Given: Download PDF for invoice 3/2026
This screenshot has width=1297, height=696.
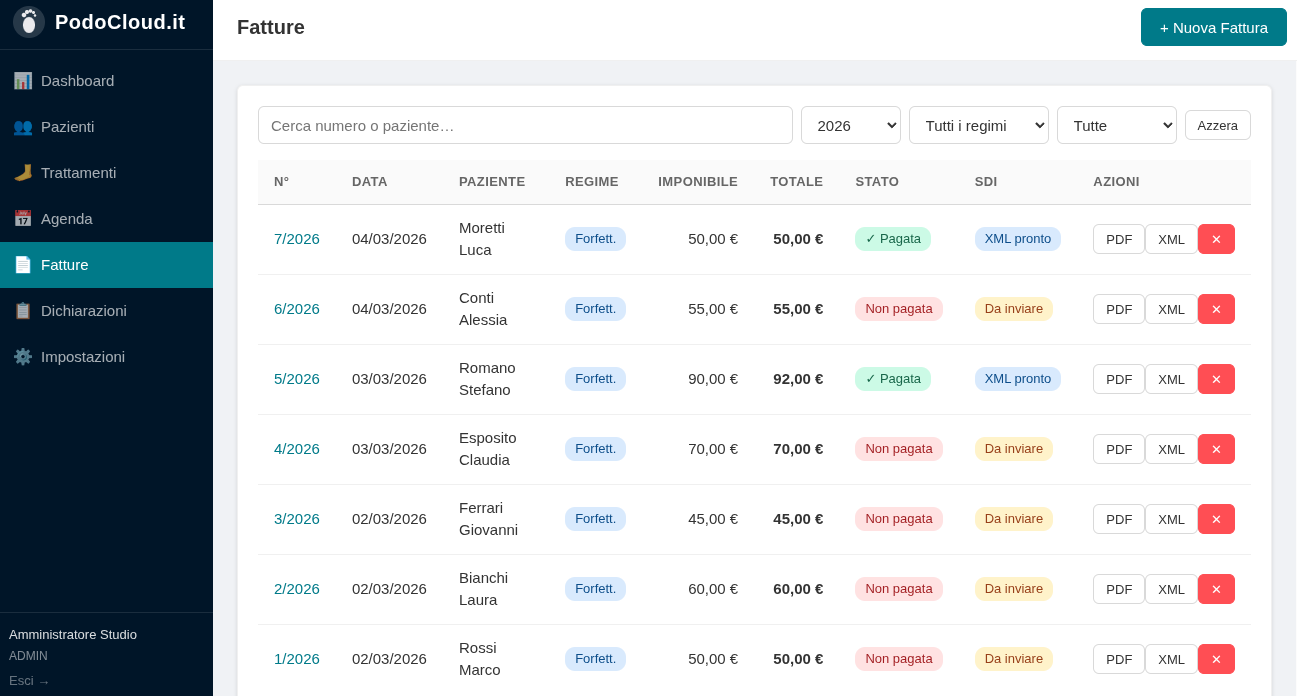Looking at the screenshot, I should coord(1119,519).
